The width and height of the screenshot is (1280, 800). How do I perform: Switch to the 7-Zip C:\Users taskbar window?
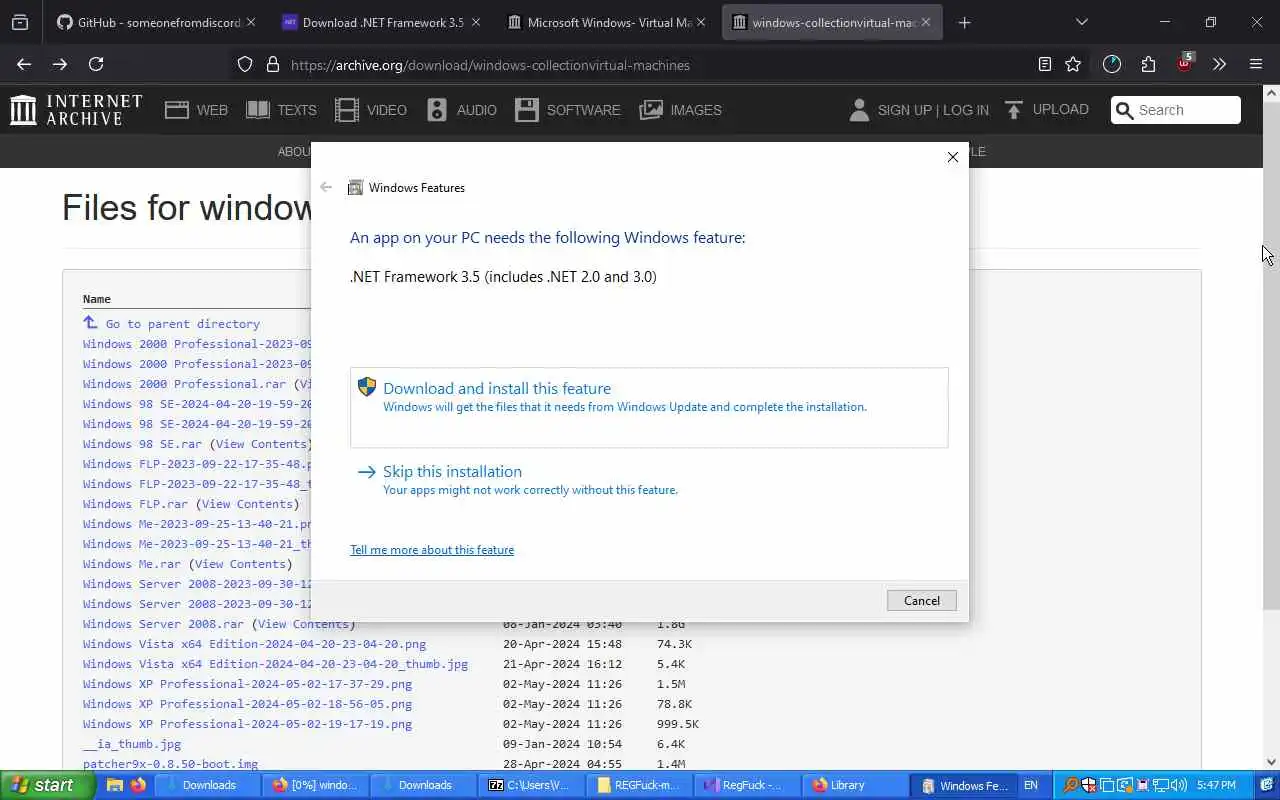[531, 785]
